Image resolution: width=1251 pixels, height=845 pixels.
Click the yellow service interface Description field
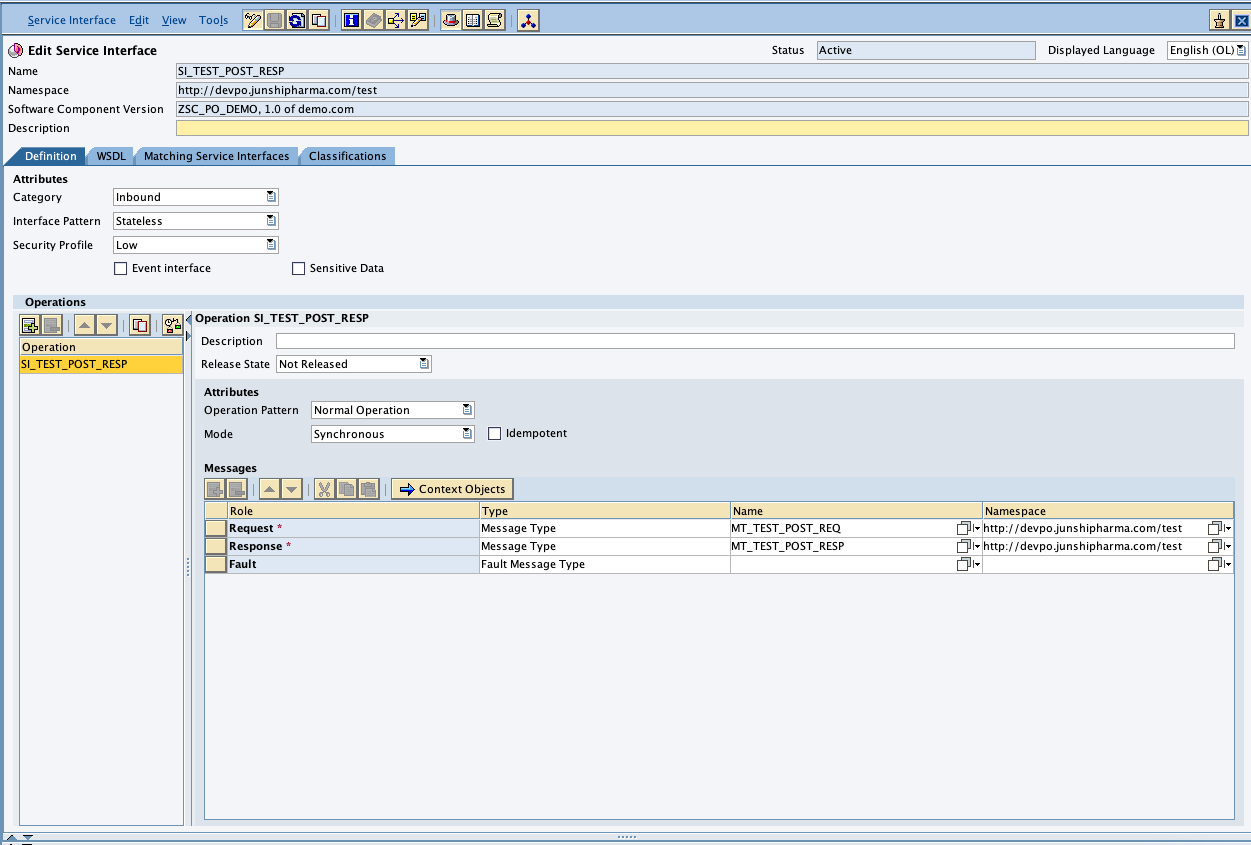(x=712, y=128)
